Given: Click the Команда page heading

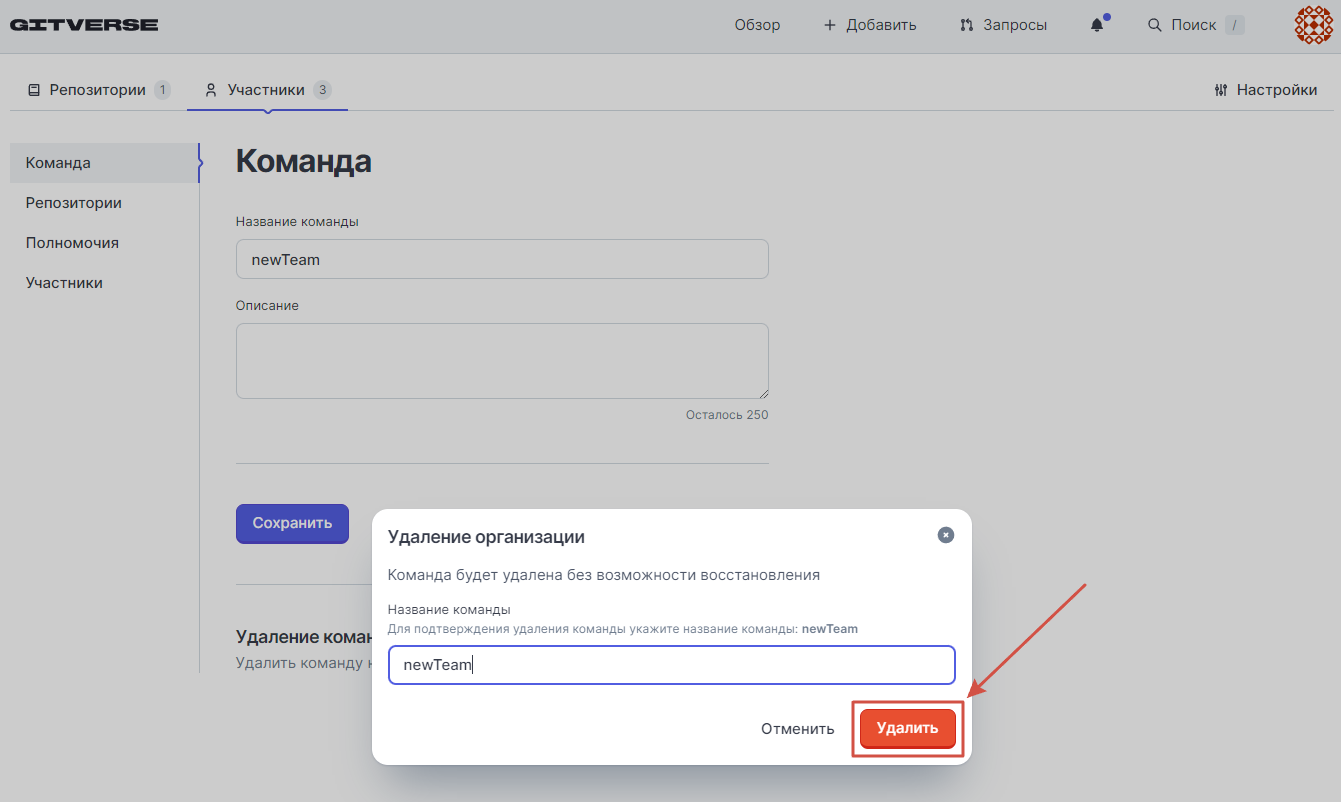Looking at the screenshot, I should [x=304, y=161].
